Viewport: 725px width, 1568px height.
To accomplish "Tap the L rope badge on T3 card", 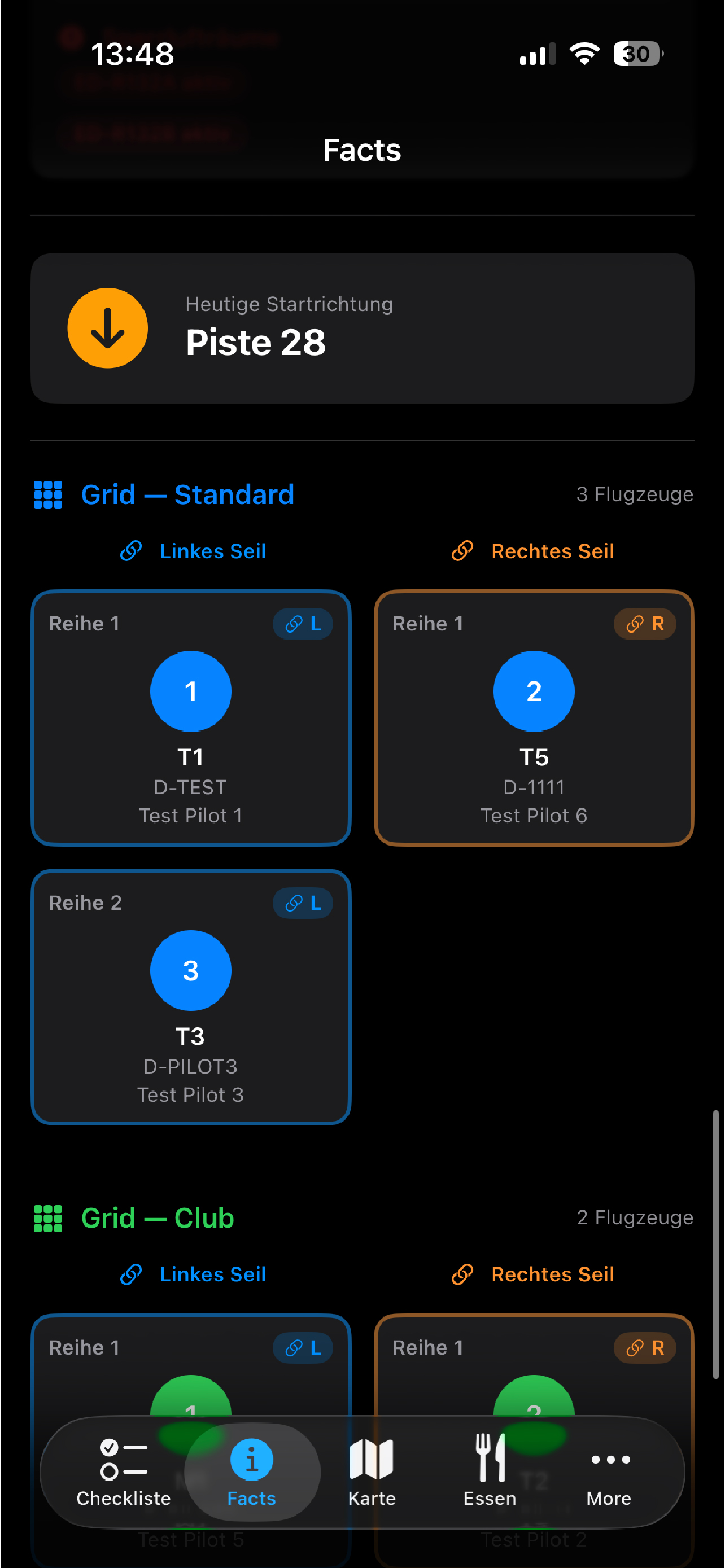I will coord(303,903).
